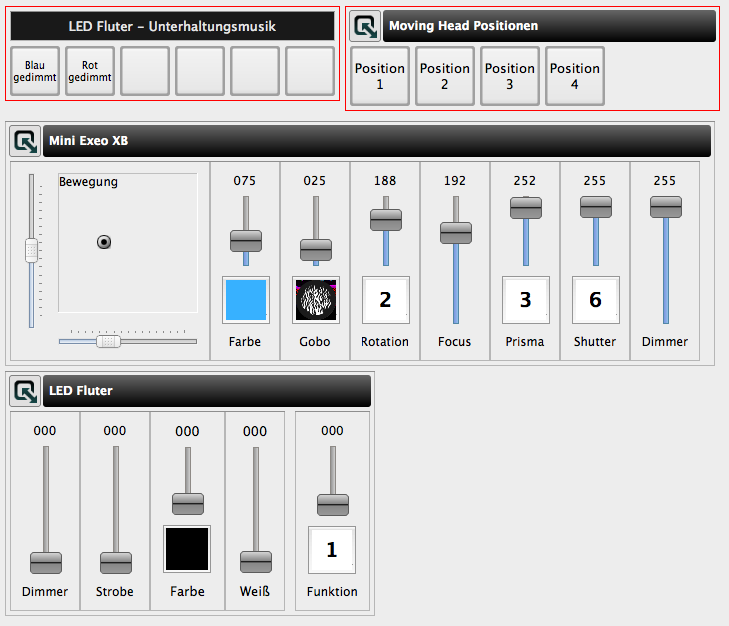
Task: Click the Shutter preset button showing 6
Action: pyautogui.click(x=596, y=300)
